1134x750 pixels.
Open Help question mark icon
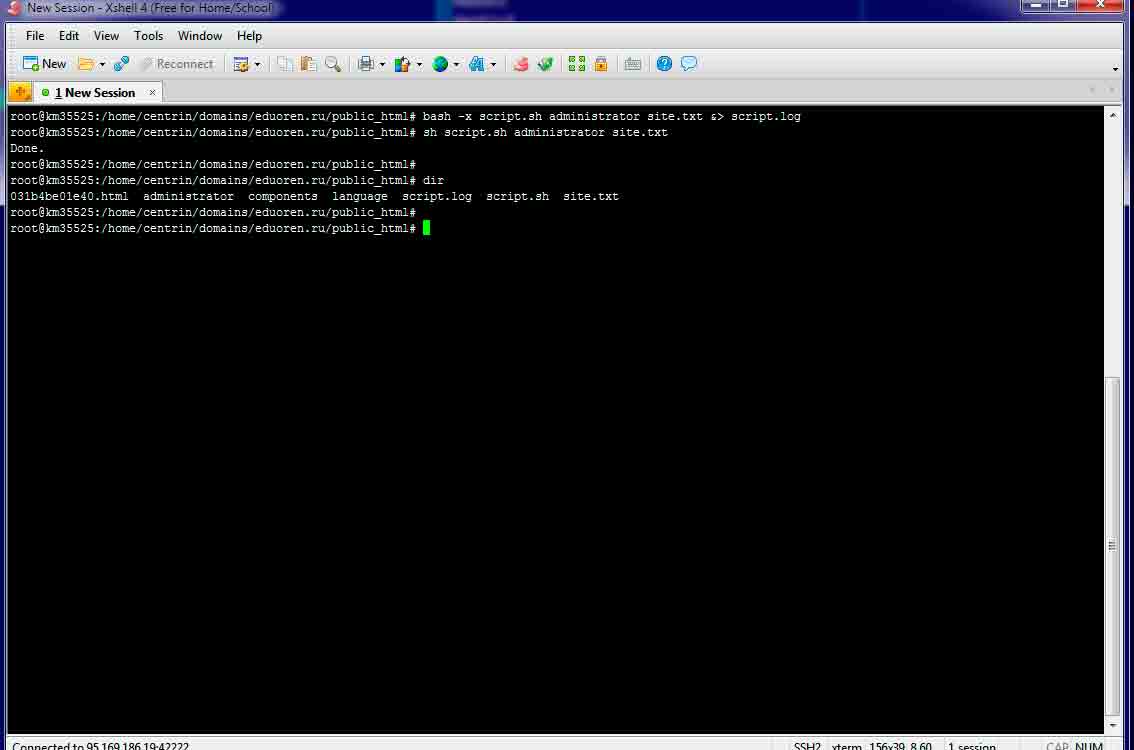coord(664,64)
